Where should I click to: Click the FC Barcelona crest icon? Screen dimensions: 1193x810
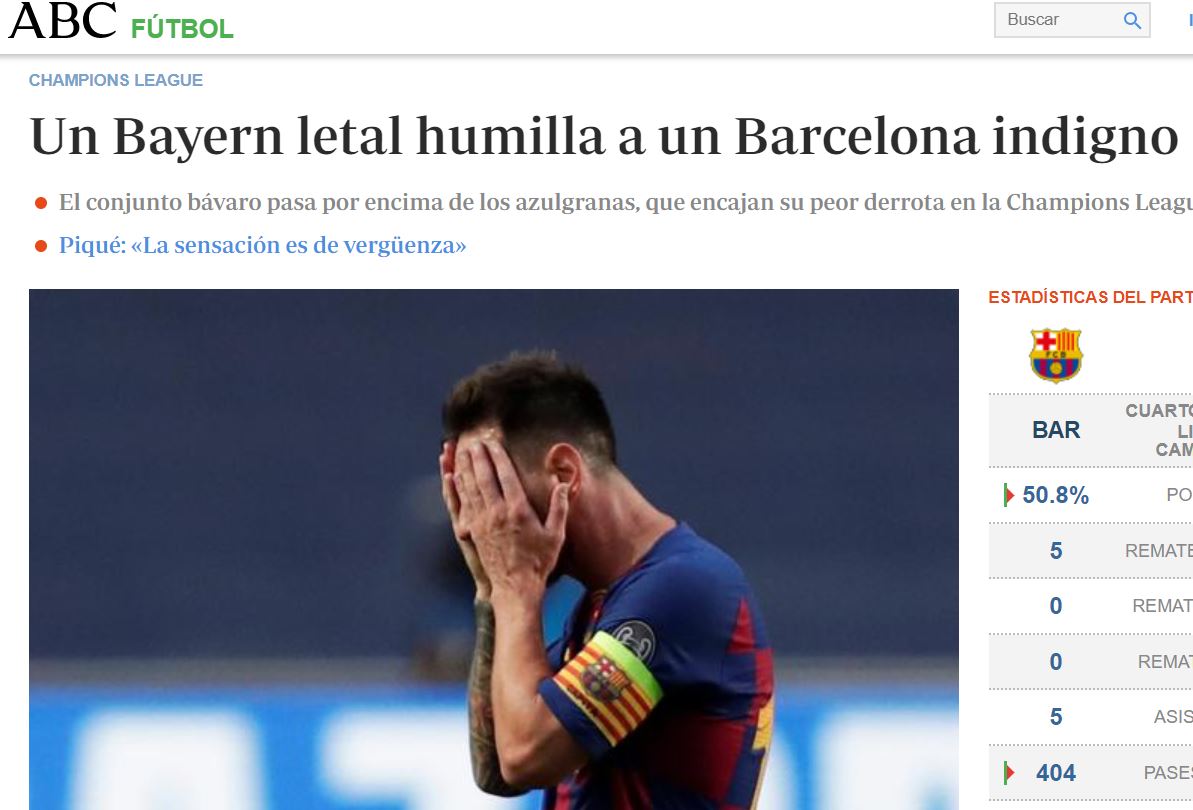(x=1055, y=355)
